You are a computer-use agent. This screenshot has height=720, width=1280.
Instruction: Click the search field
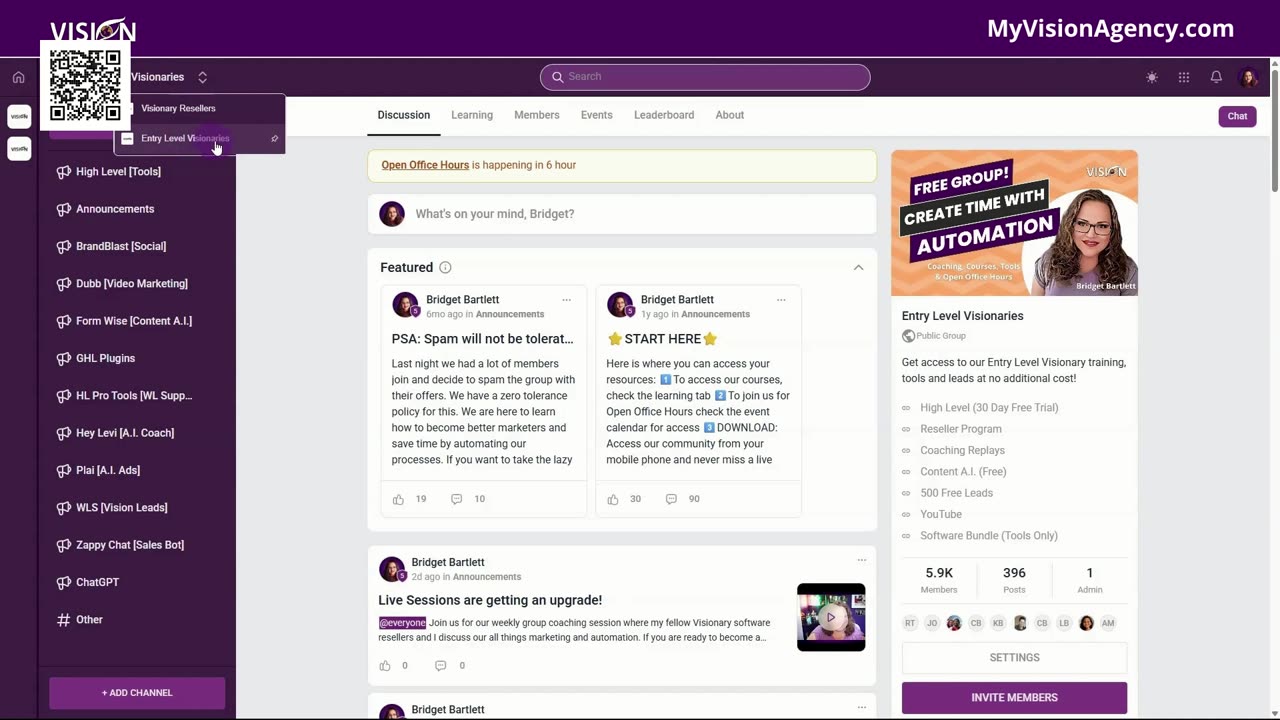705,77
